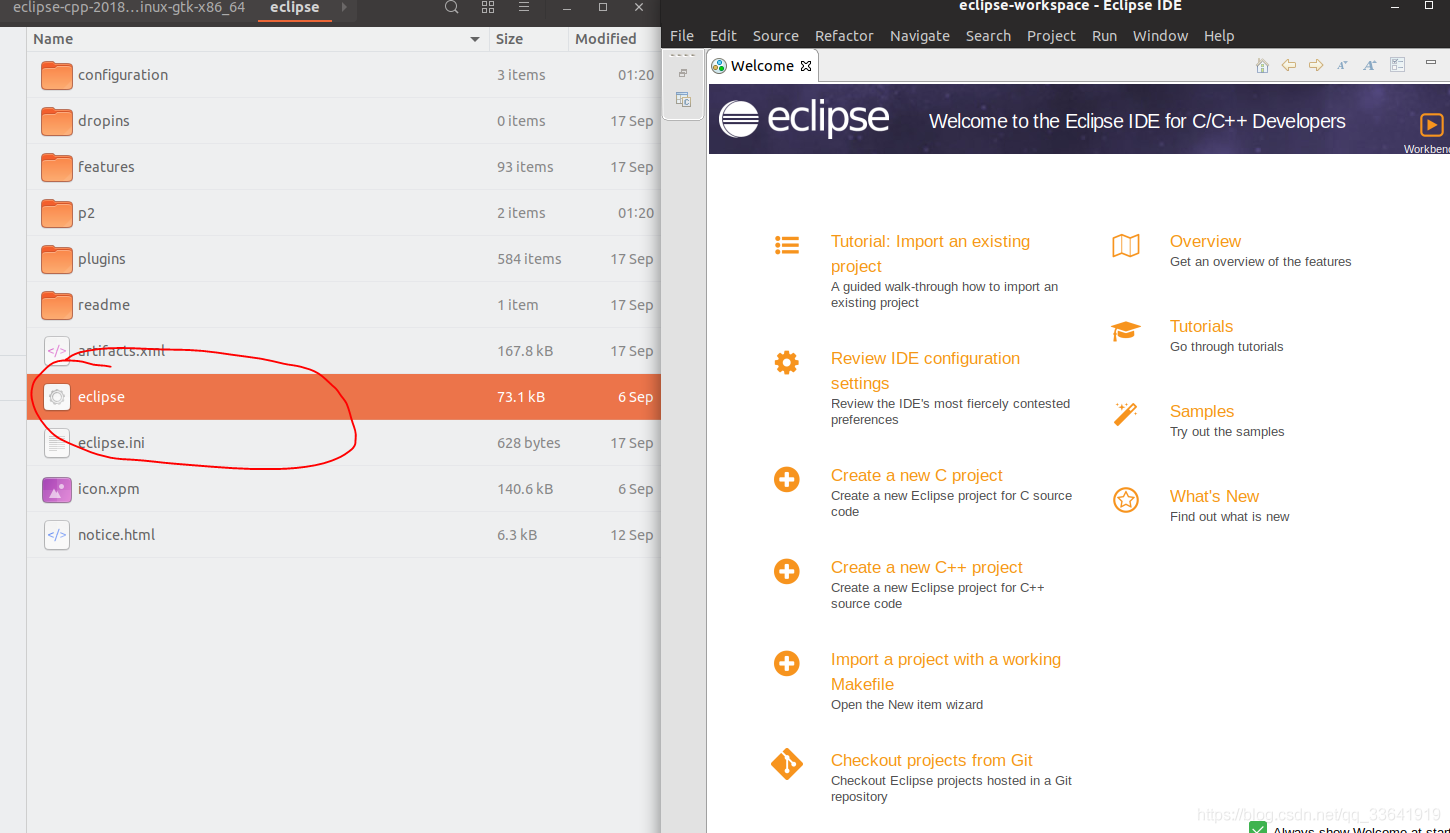Open the file manager hamburger menu
Image resolution: width=1450 pixels, height=833 pixels.
point(524,7)
